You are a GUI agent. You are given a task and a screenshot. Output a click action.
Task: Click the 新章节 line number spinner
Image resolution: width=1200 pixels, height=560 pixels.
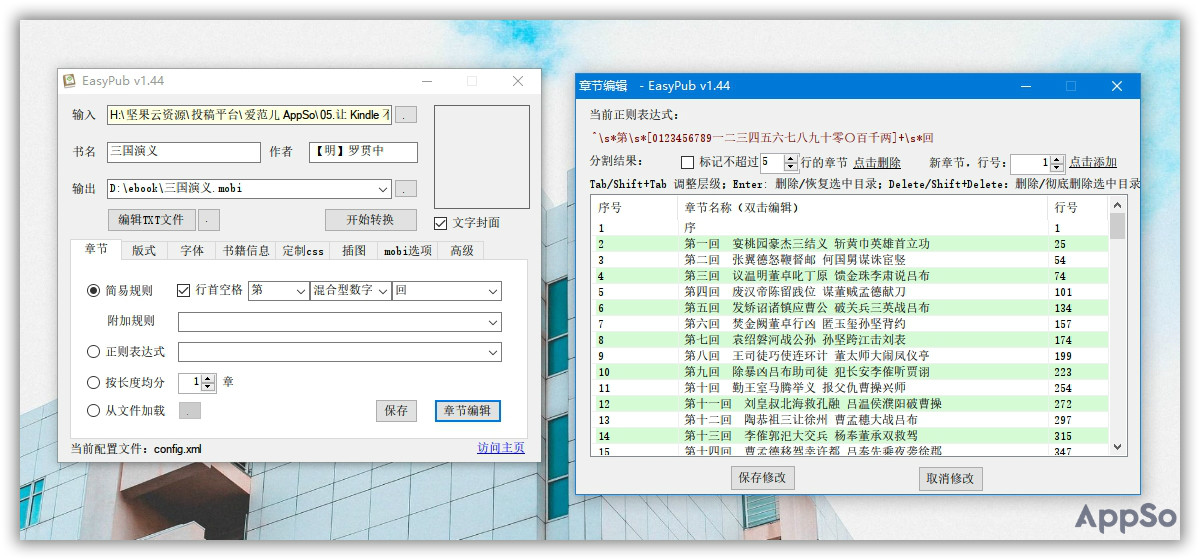pyautogui.click(x=1037, y=162)
